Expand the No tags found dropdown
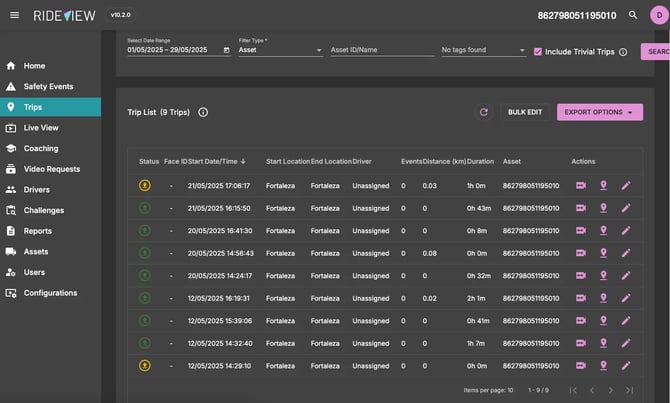The width and height of the screenshot is (670, 403). point(483,50)
